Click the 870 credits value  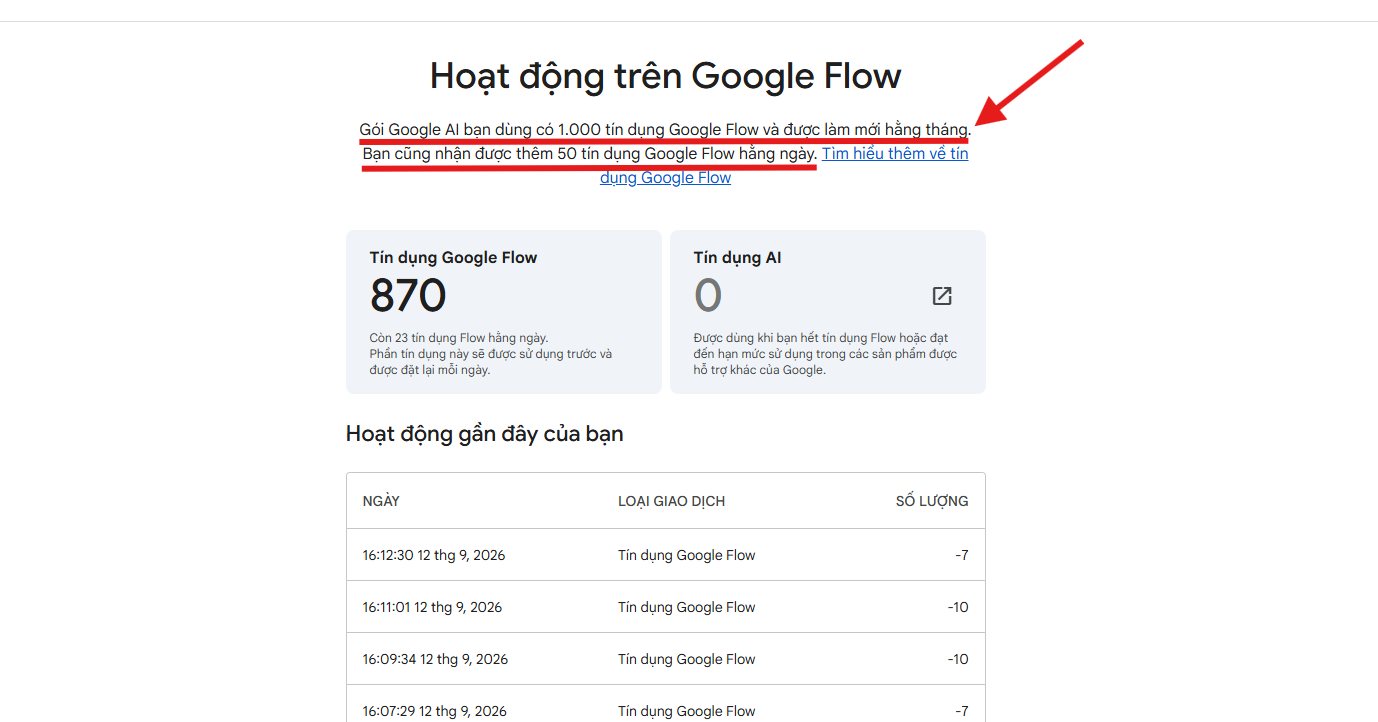click(408, 296)
